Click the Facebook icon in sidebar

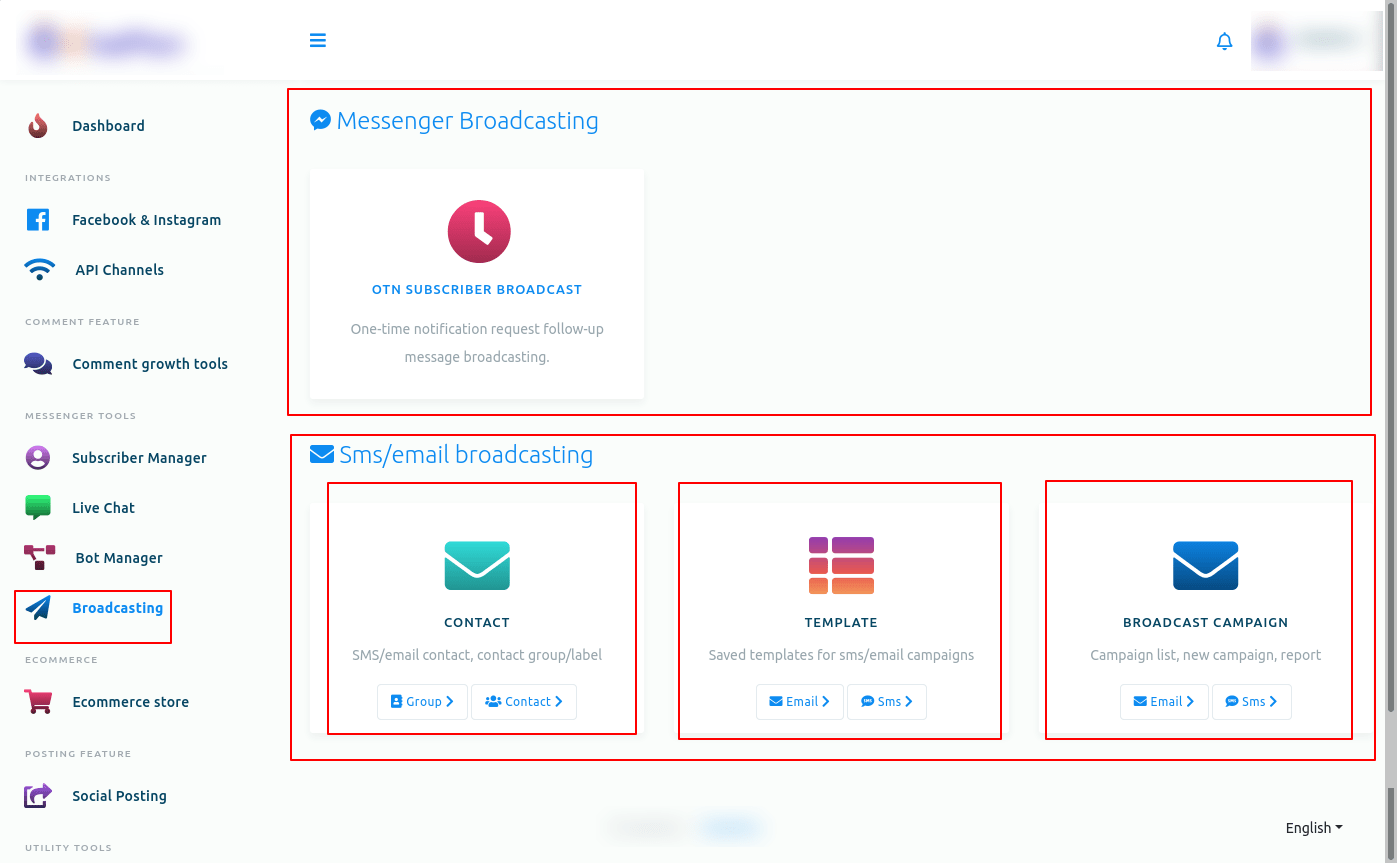point(38,220)
